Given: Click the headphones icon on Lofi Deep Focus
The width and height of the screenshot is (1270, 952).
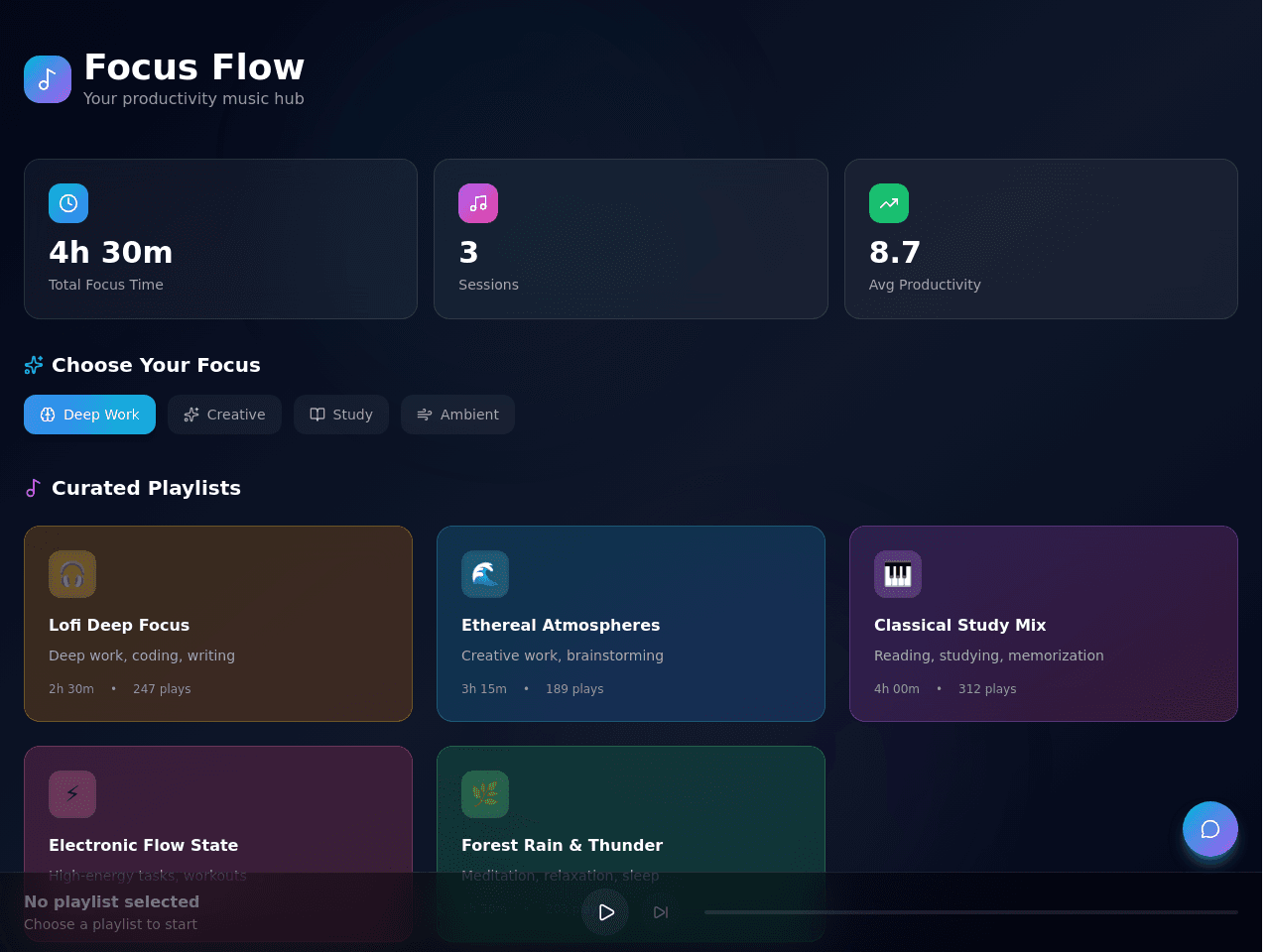Looking at the screenshot, I should pyautogui.click(x=72, y=574).
